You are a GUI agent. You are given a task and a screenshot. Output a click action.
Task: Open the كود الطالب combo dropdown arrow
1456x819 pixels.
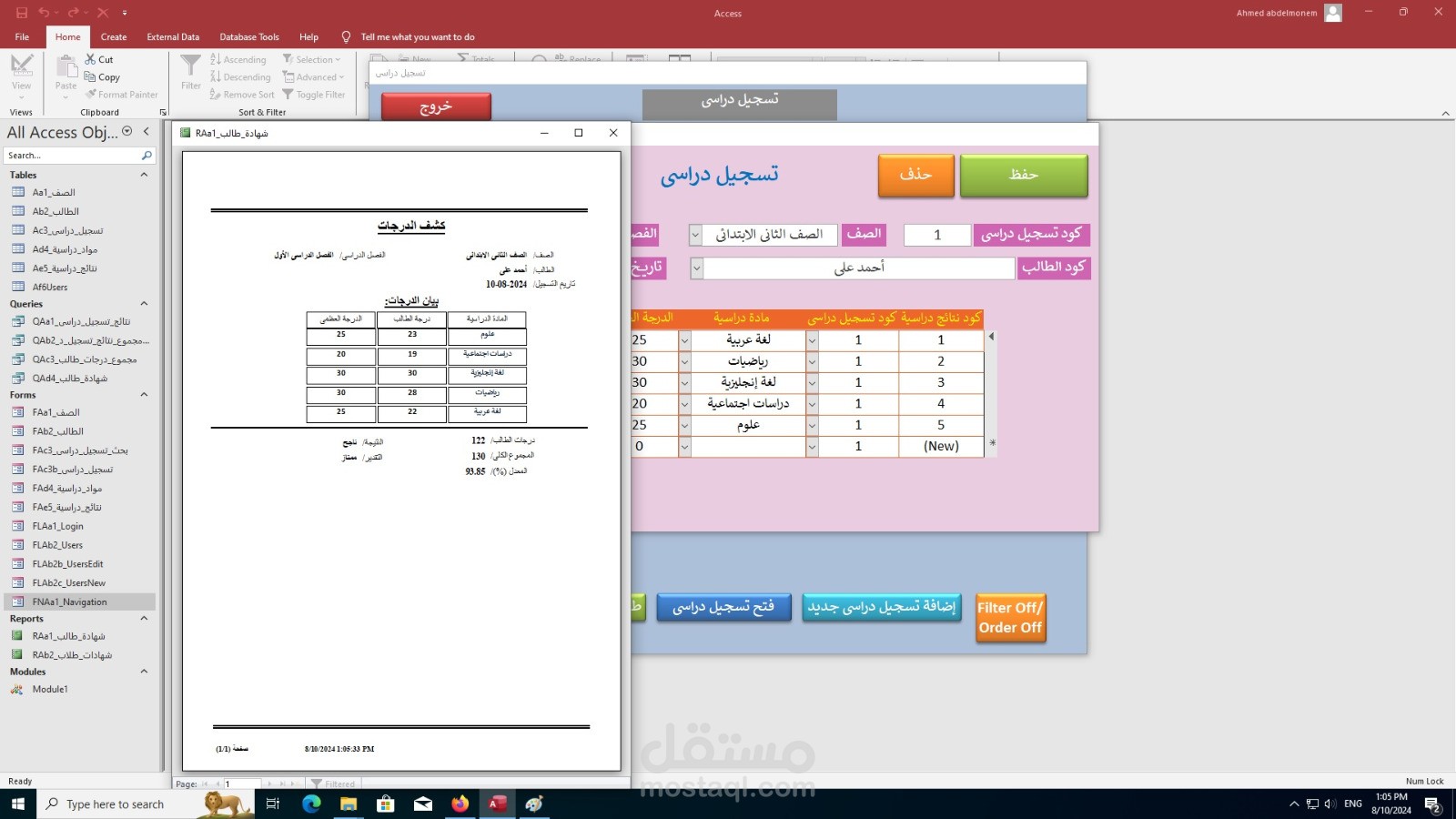(697, 268)
